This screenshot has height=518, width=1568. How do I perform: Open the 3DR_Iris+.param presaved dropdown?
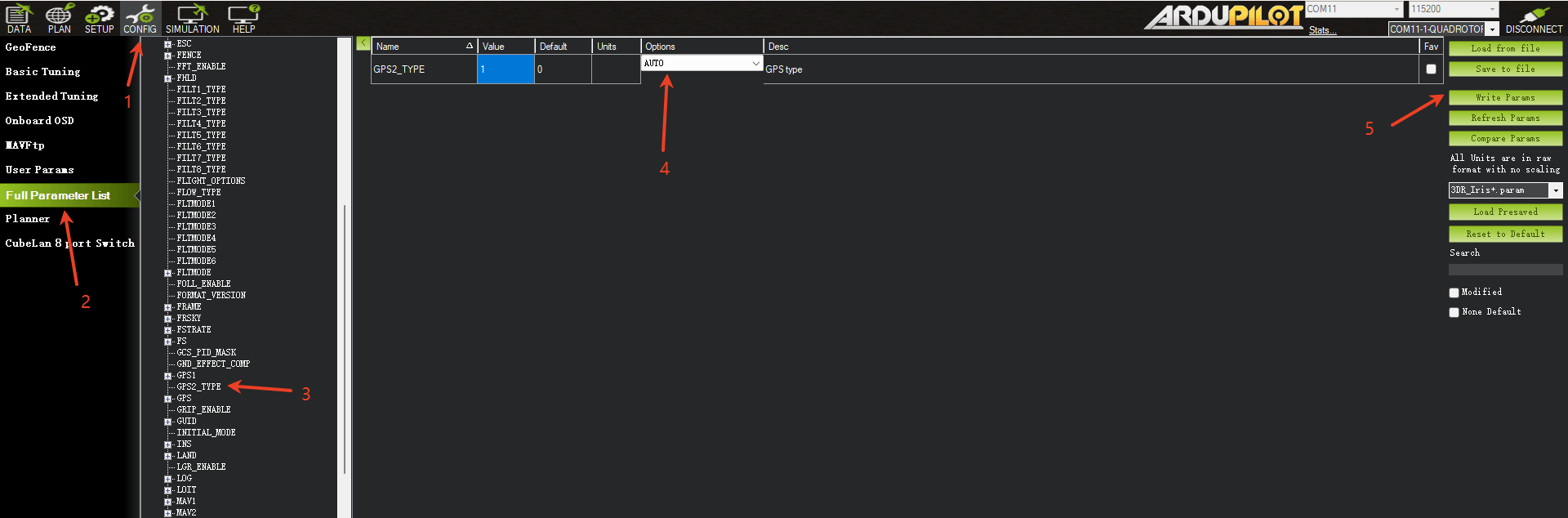coord(1556,190)
